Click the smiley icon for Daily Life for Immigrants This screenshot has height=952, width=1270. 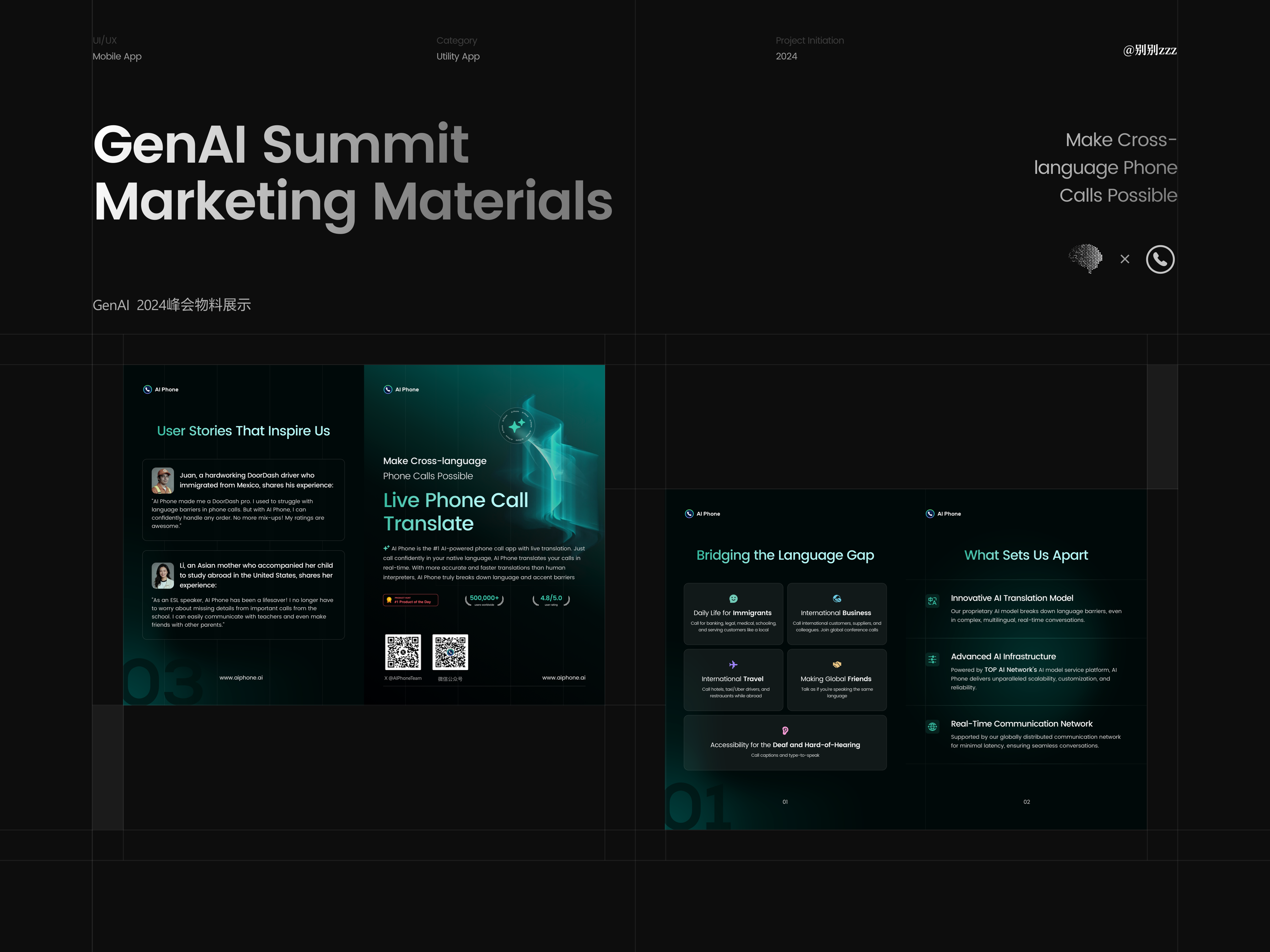733,599
